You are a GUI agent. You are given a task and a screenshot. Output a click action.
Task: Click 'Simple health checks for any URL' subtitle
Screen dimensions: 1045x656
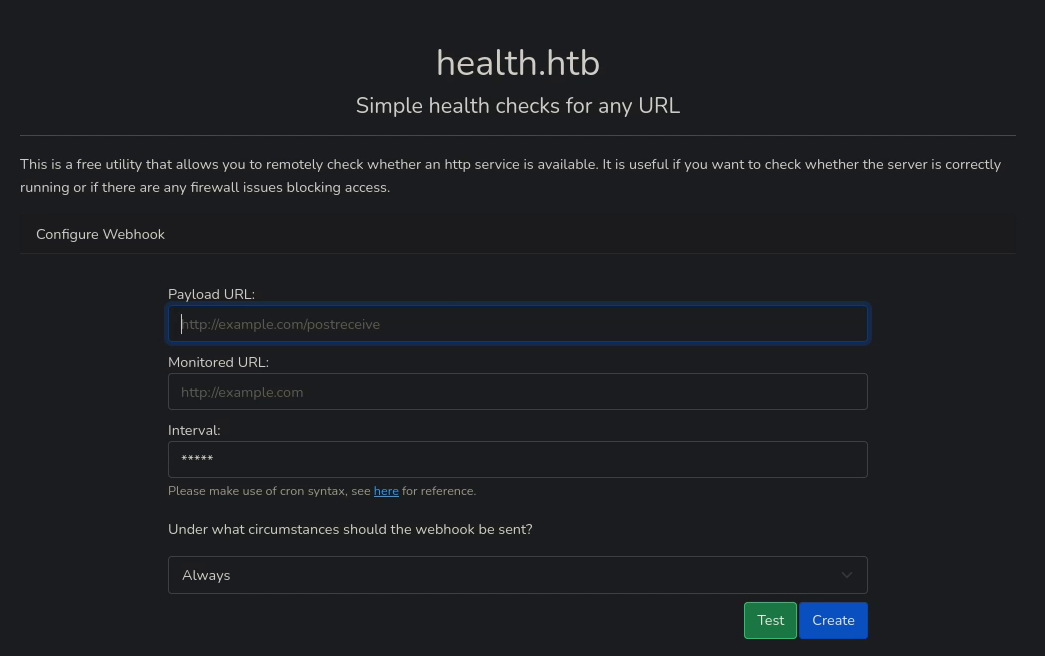coord(517,106)
